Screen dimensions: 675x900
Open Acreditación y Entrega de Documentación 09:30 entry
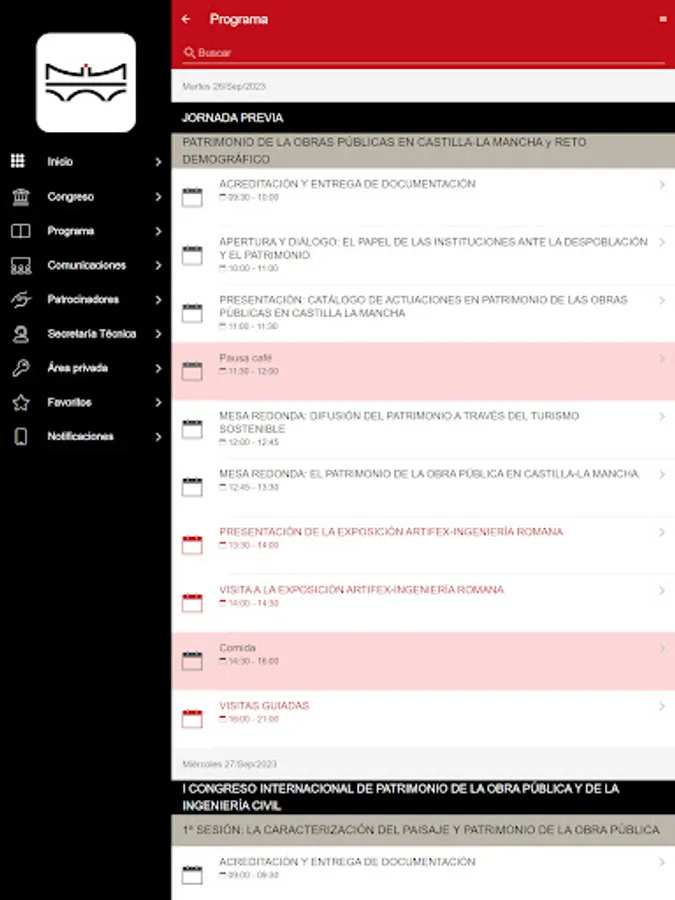(423, 197)
